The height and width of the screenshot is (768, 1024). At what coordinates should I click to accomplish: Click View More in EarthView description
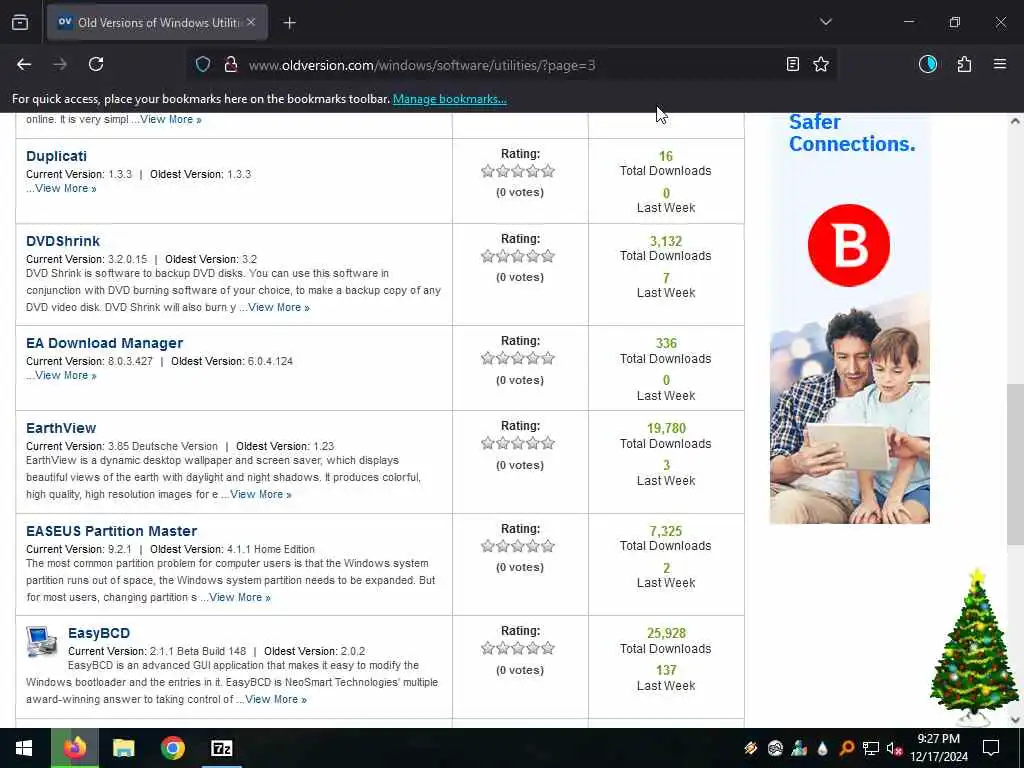click(x=261, y=494)
